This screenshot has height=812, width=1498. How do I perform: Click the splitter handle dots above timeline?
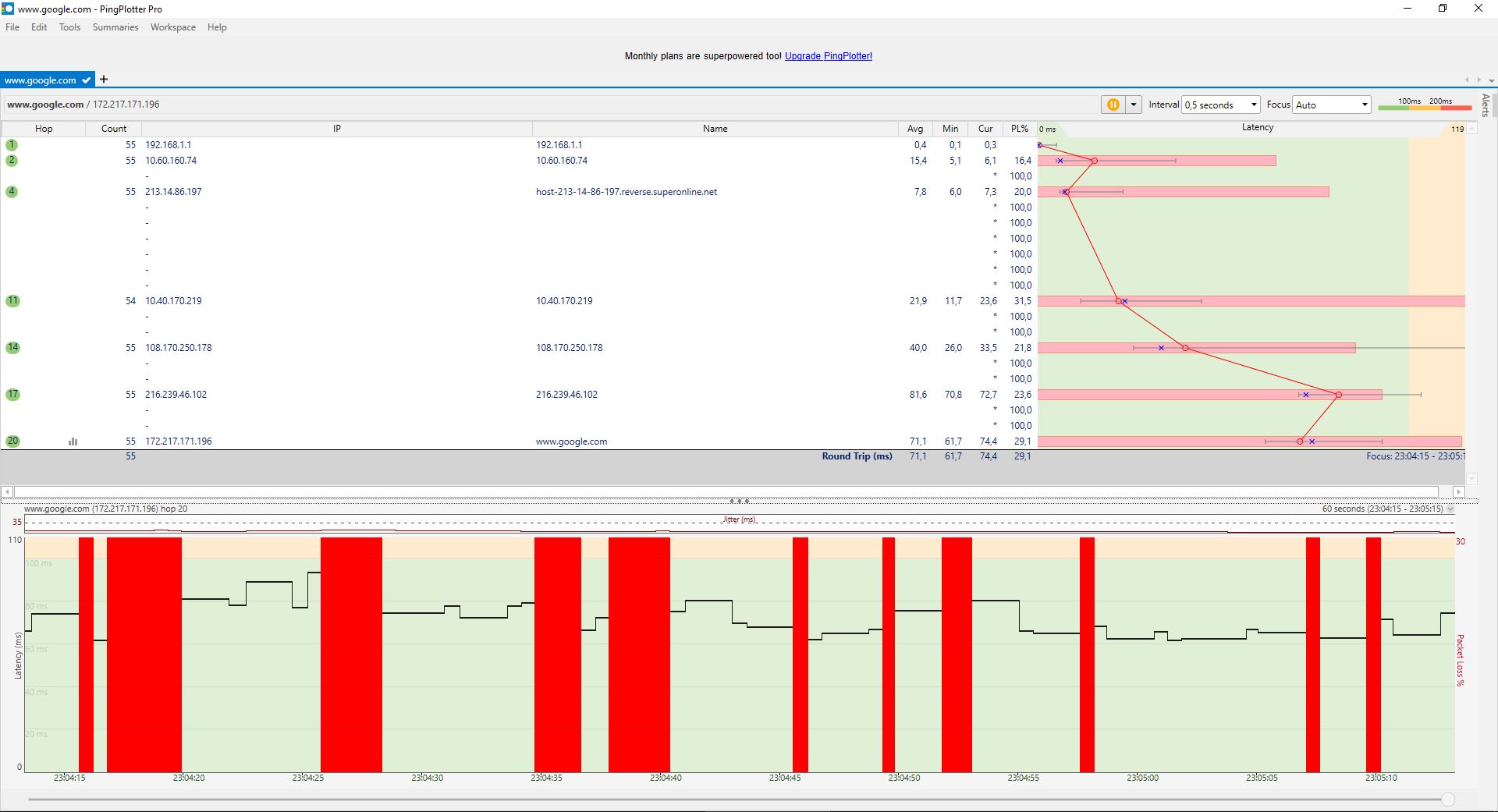point(739,501)
